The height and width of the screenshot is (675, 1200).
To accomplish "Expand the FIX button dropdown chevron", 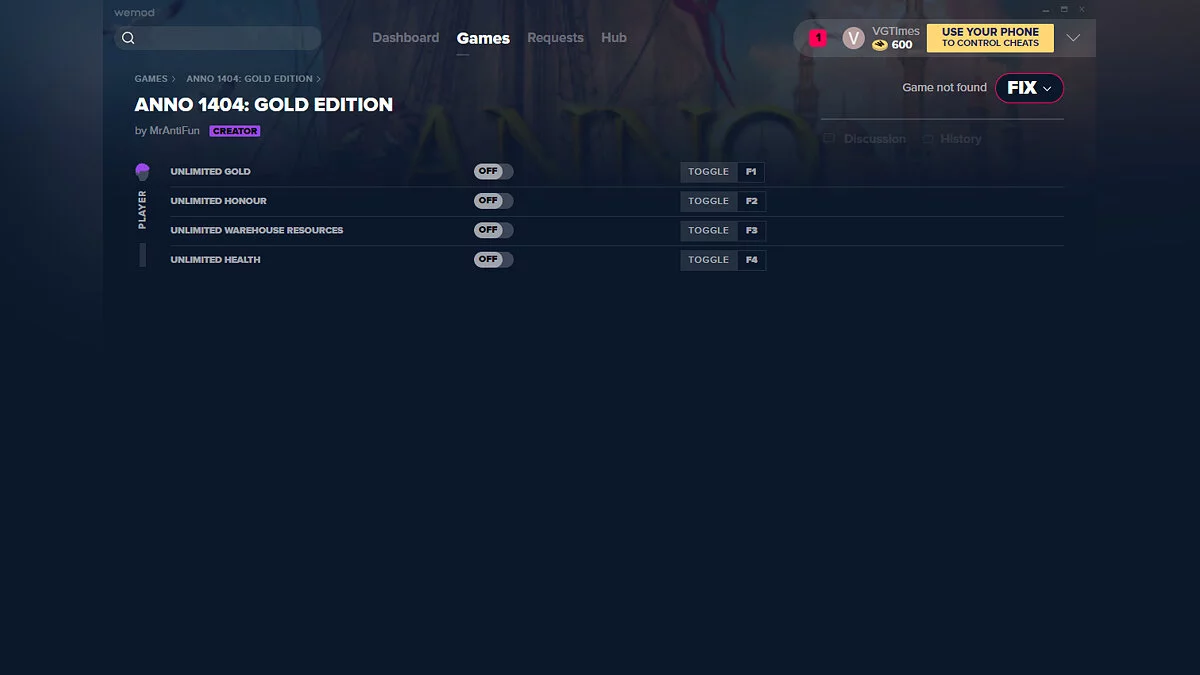I will pyautogui.click(x=1046, y=88).
